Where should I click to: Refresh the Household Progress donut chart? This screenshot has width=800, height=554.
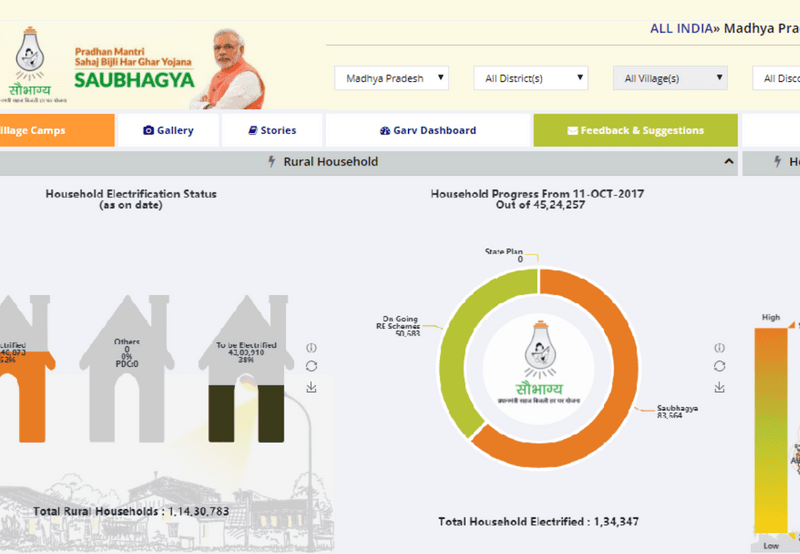[718, 366]
